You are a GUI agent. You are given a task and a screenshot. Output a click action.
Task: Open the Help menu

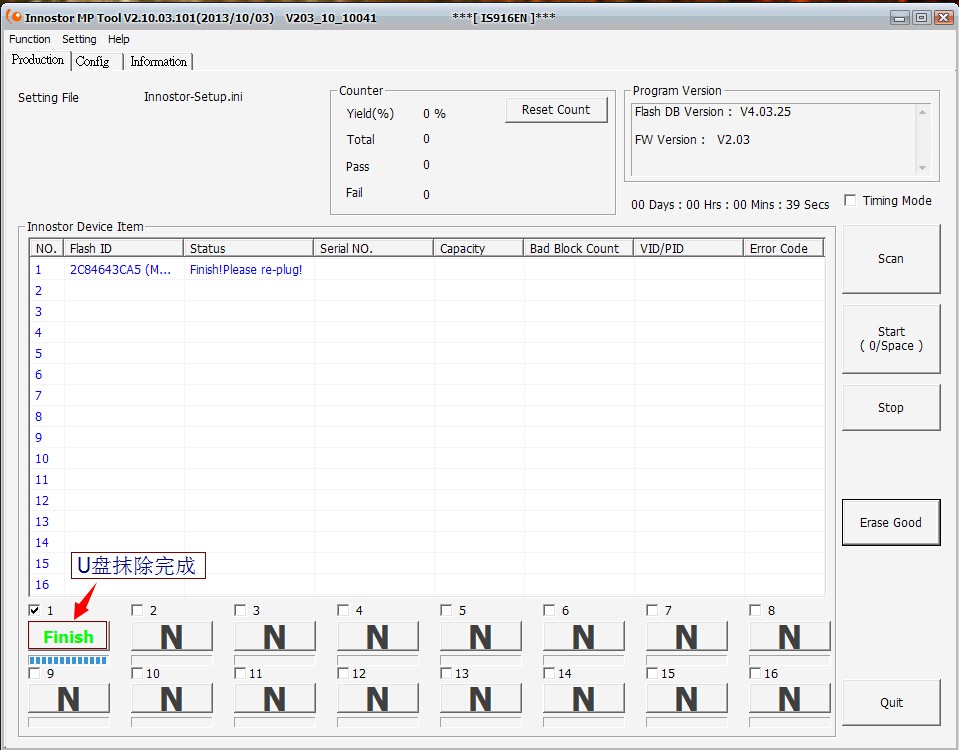[x=119, y=39]
